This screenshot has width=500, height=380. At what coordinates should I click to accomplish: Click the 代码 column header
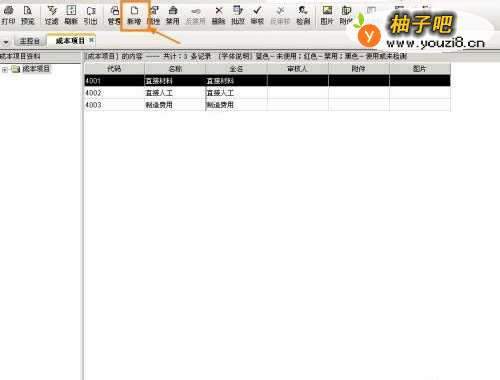[114, 69]
